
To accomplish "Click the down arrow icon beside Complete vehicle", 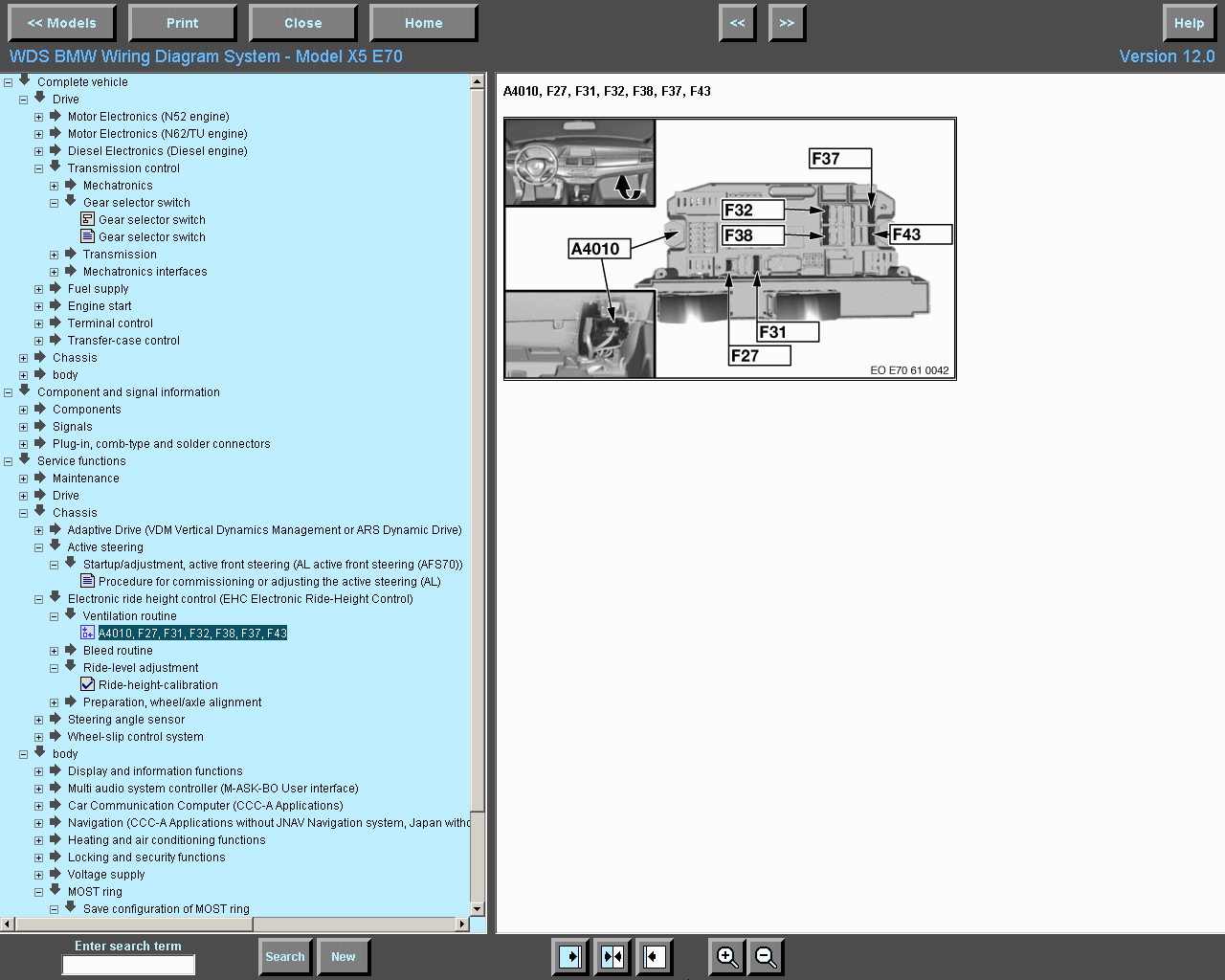I will [x=25, y=80].
